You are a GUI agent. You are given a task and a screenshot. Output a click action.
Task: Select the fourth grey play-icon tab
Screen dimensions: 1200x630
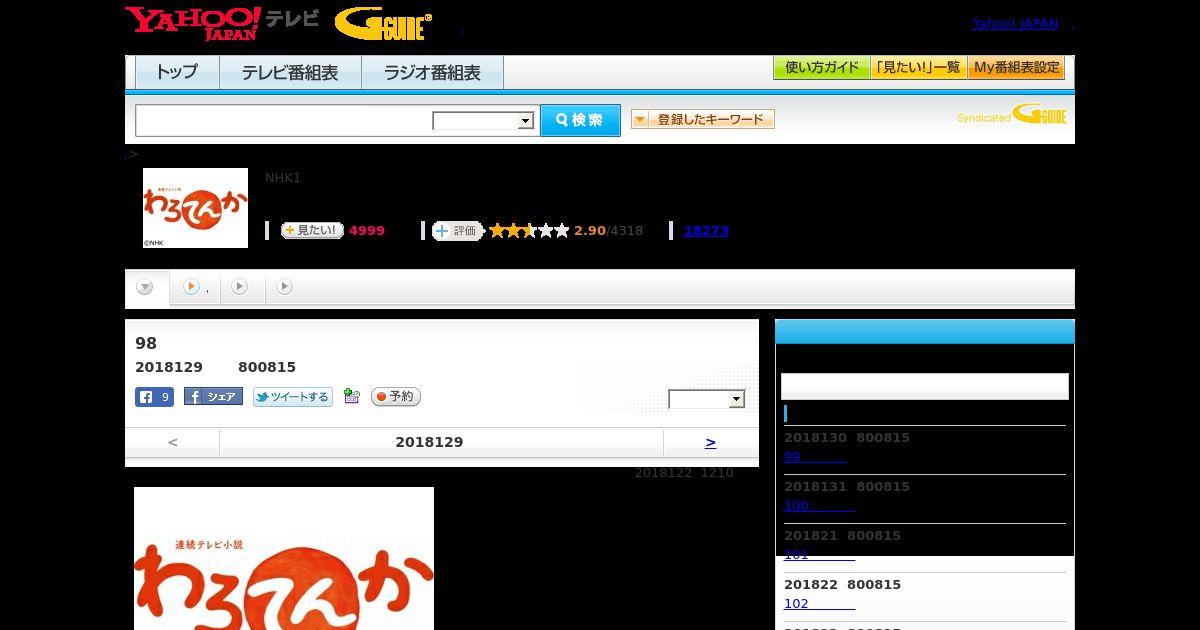point(285,287)
